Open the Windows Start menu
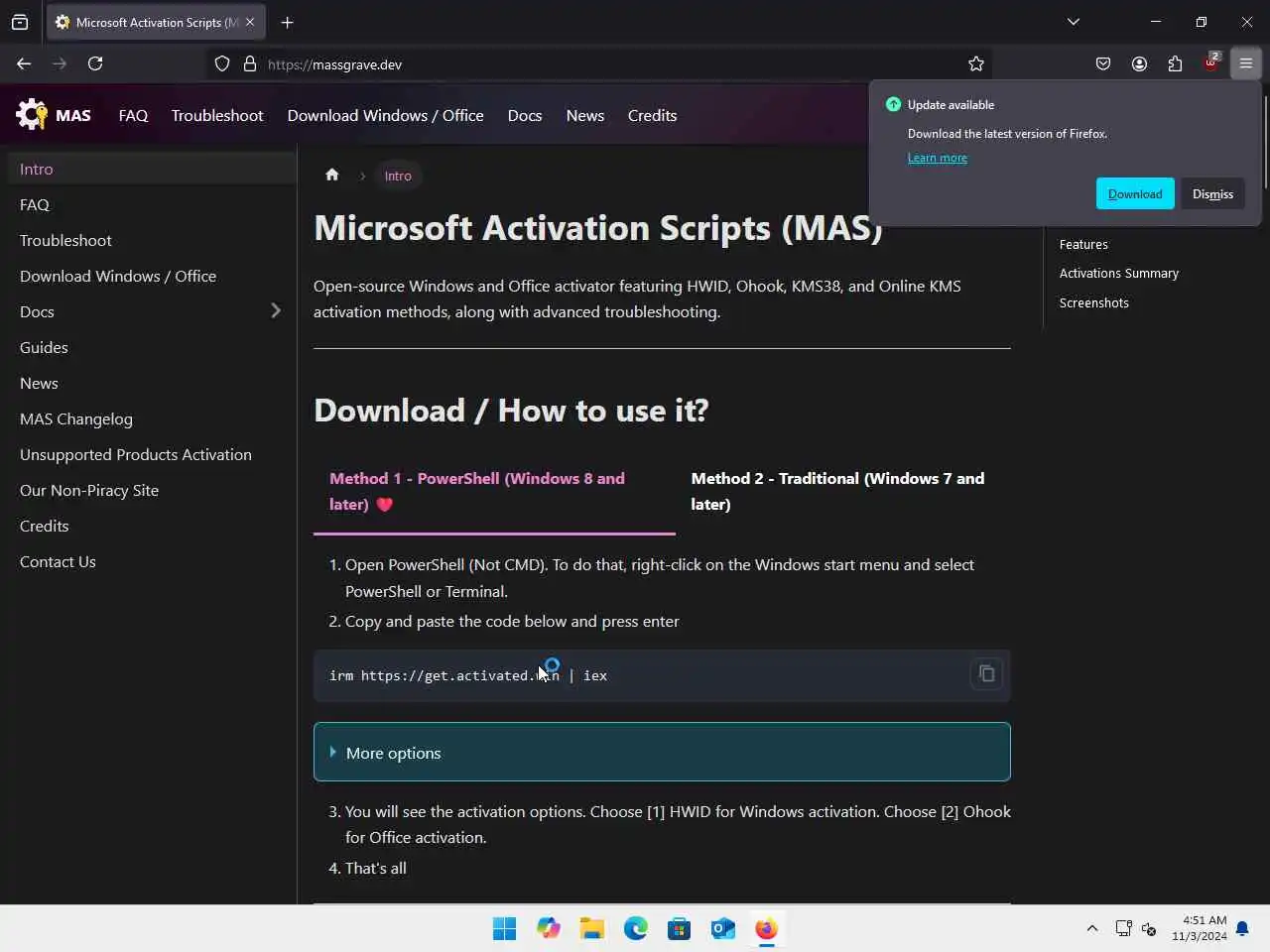 point(504,928)
